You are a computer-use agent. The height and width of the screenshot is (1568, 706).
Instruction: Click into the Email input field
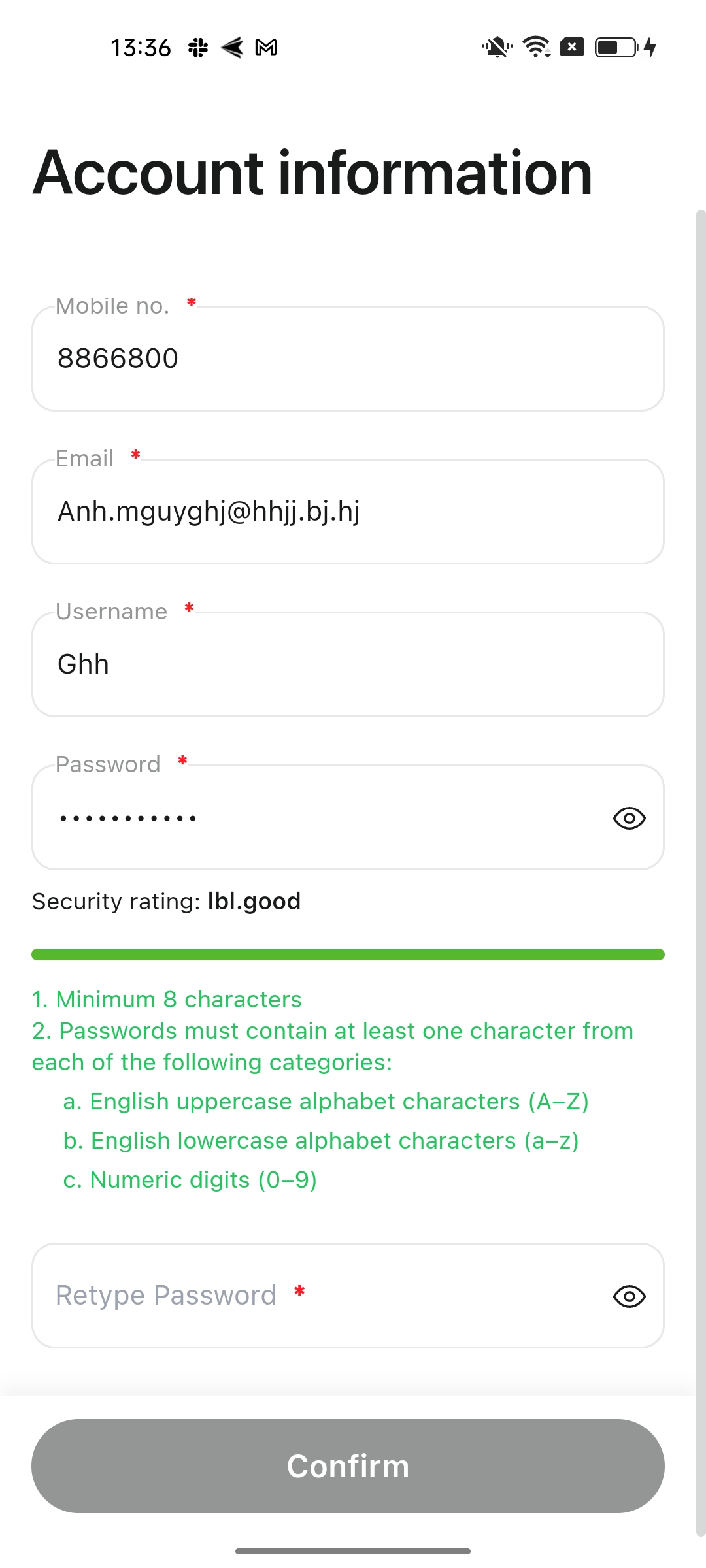pyautogui.click(x=348, y=512)
